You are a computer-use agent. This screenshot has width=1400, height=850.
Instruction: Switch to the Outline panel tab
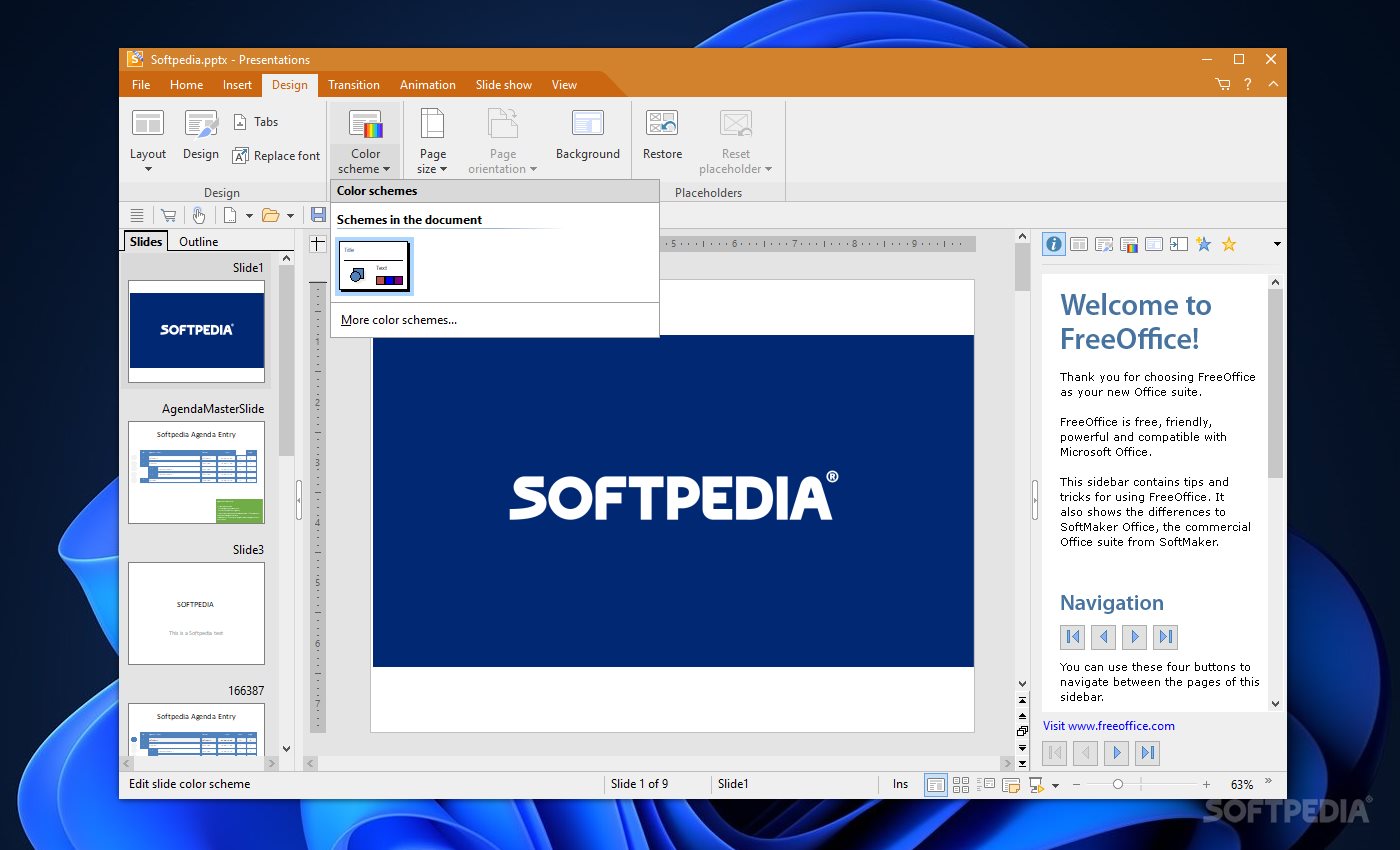pos(198,241)
